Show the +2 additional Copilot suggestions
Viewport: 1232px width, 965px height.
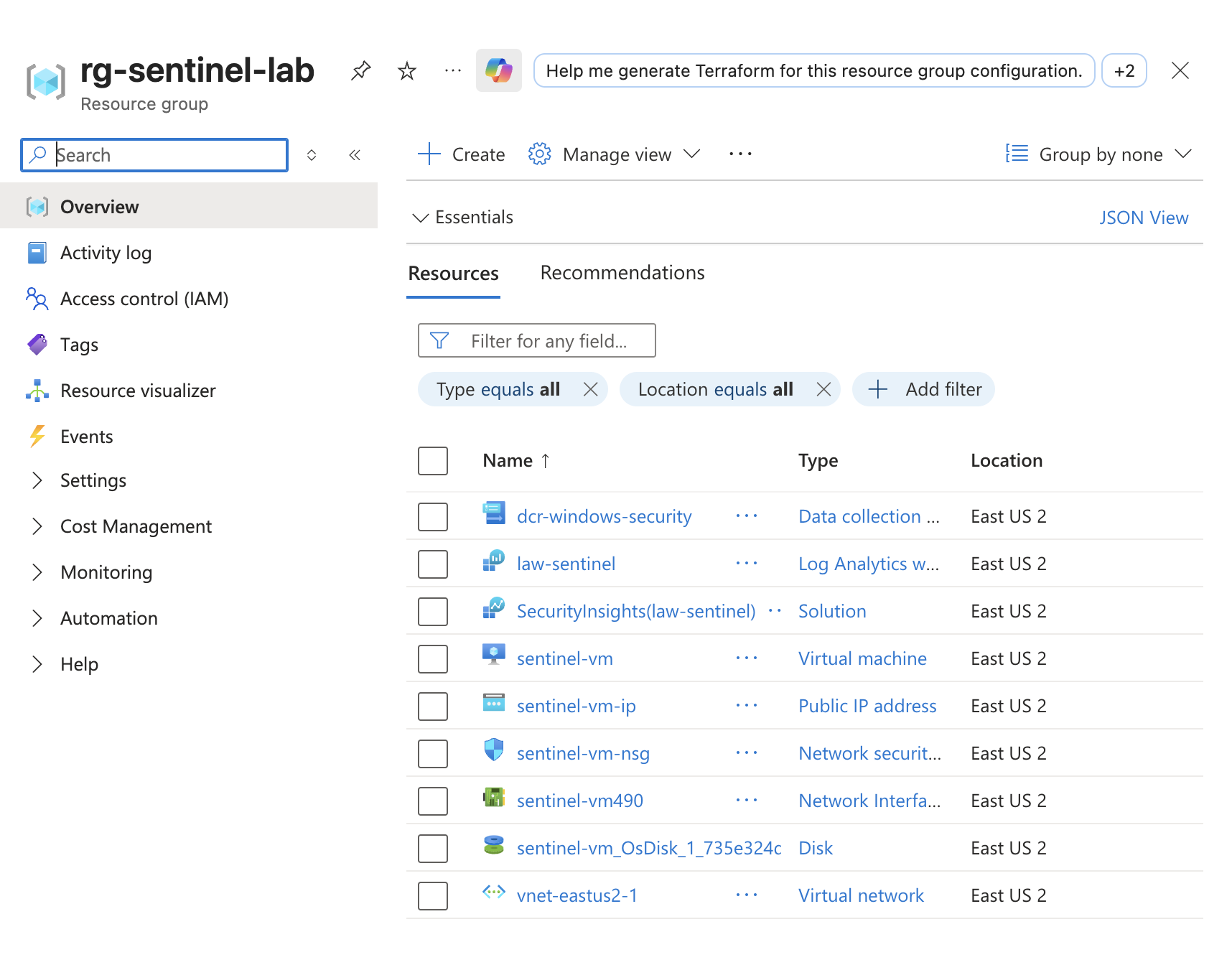1124,70
